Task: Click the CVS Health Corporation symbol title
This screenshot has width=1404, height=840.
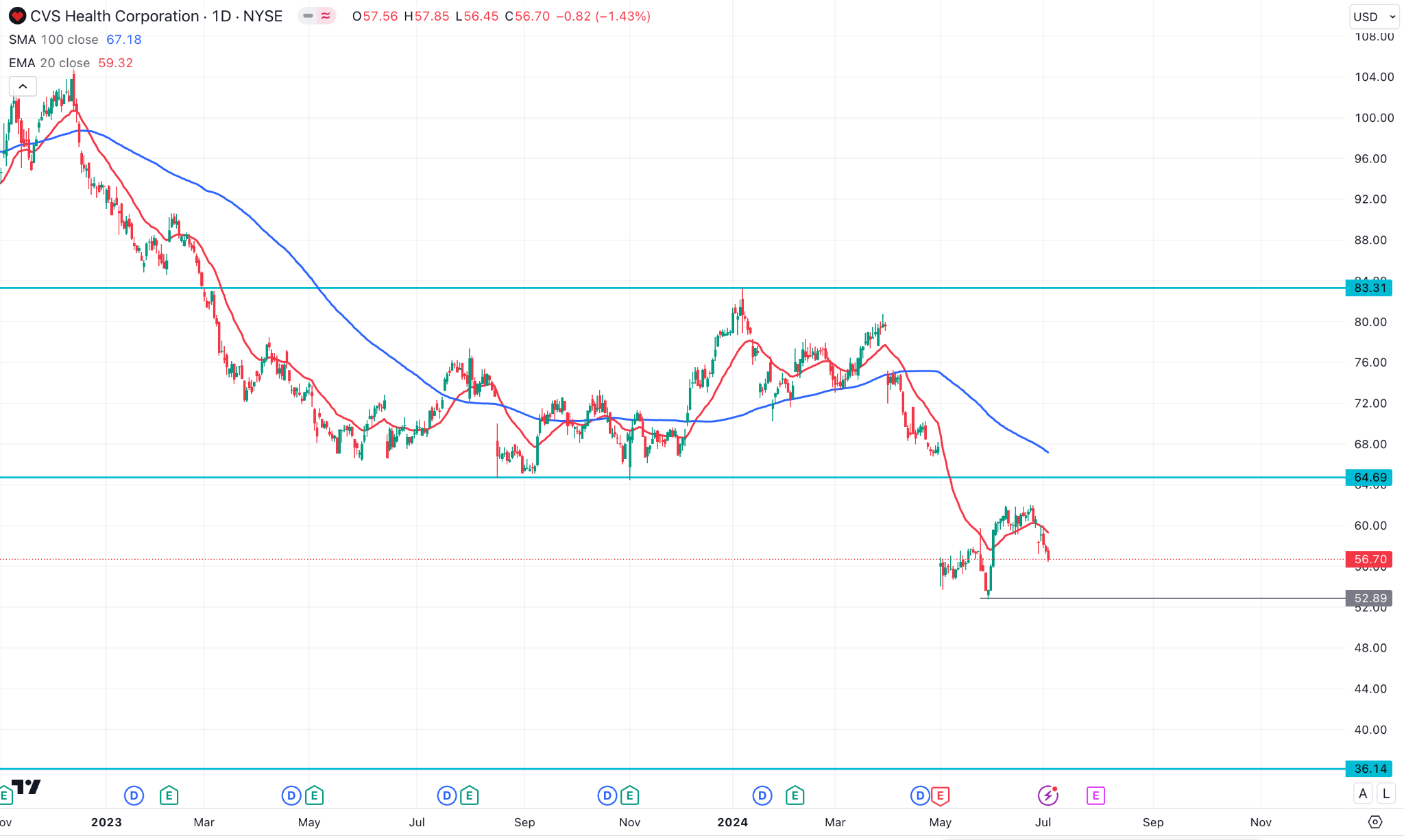Action: tap(156, 16)
